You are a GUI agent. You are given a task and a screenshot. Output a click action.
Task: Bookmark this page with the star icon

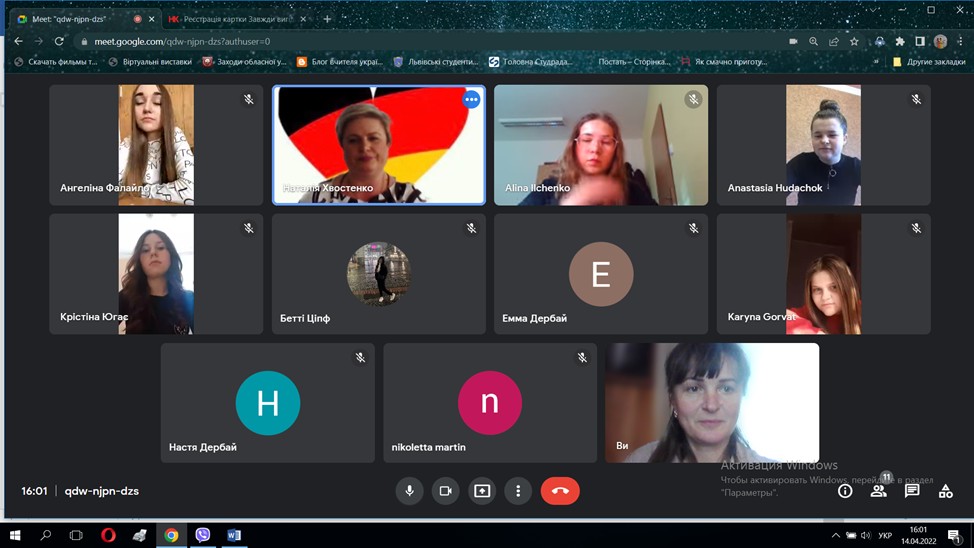tap(854, 41)
